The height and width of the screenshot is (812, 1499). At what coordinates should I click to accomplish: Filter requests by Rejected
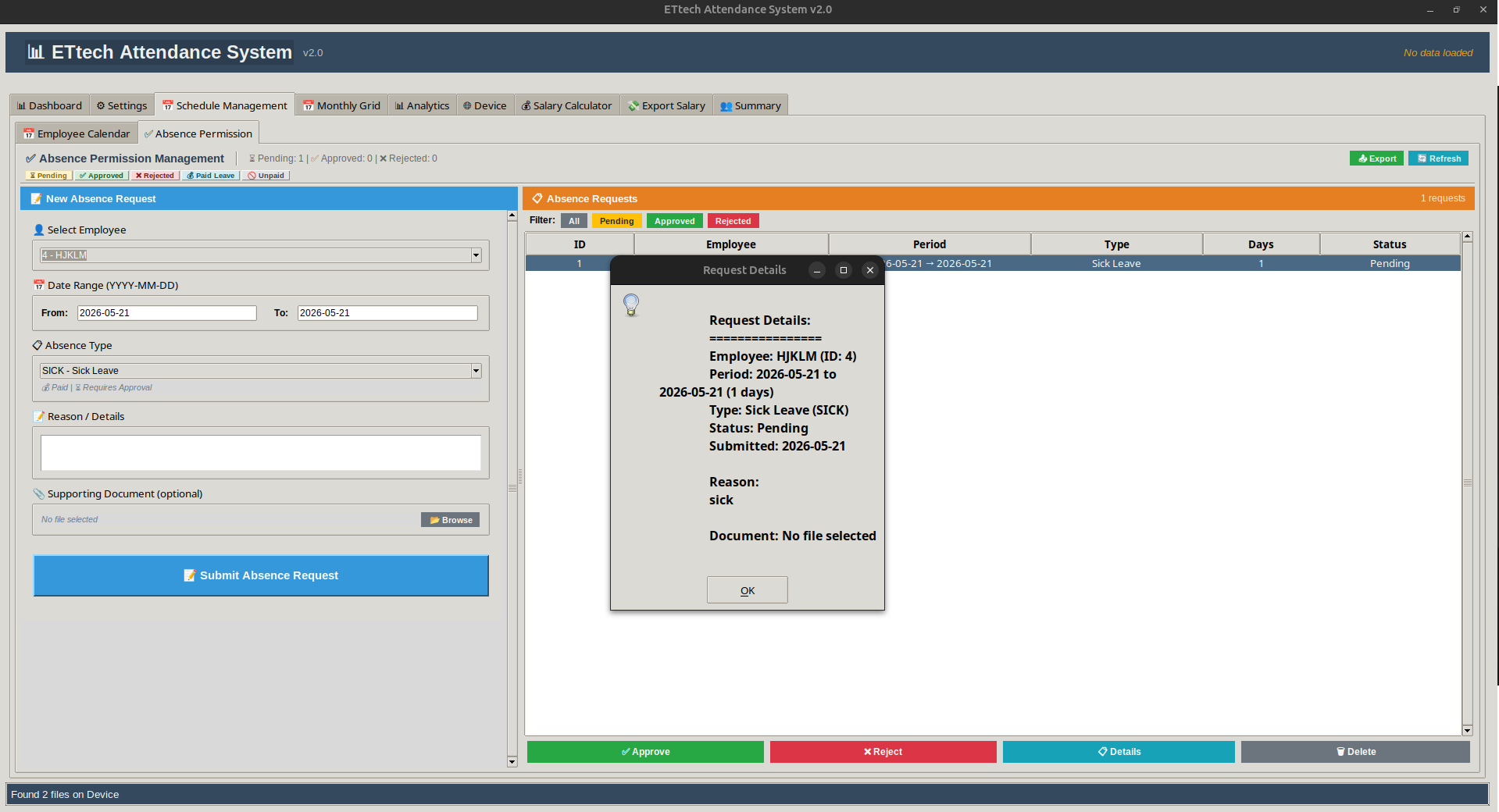[733, 221]
